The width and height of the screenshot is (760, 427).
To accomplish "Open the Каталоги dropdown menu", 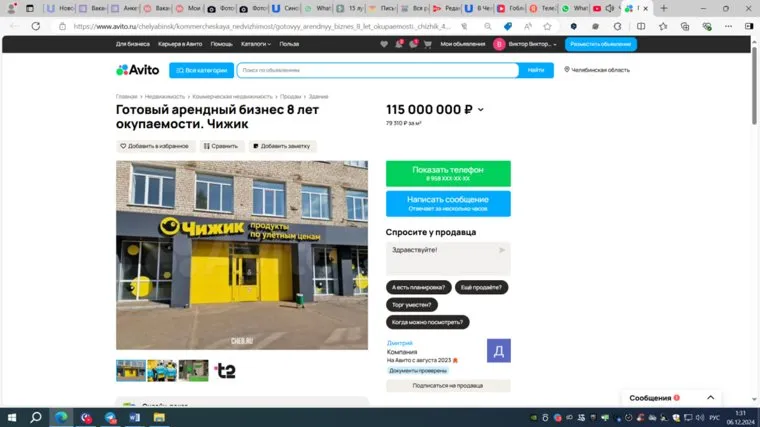I will point(256,44).
